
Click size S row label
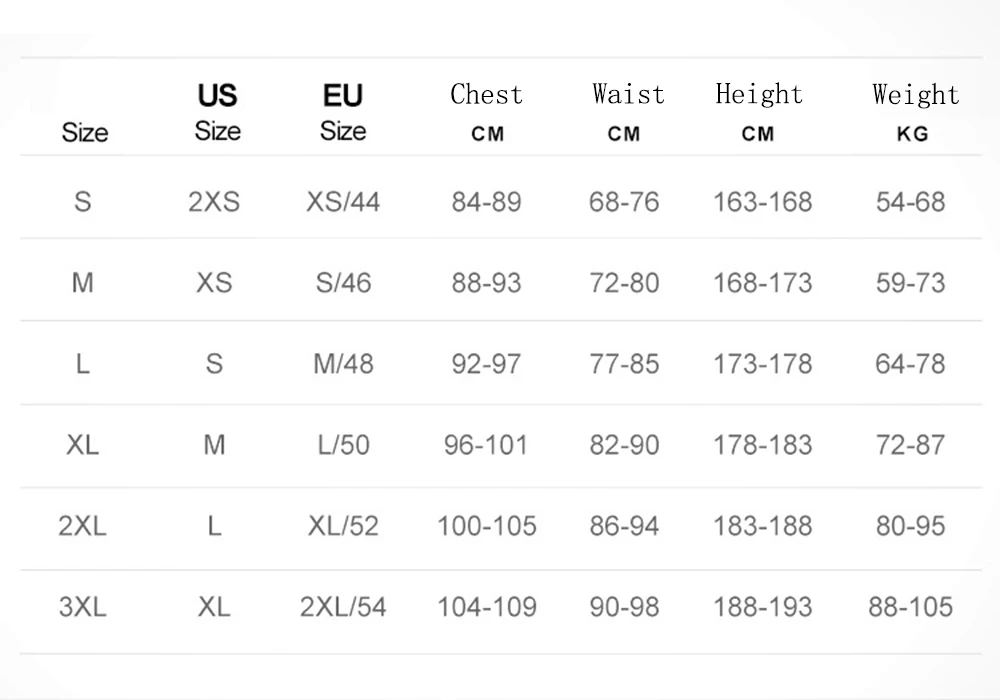83,202
